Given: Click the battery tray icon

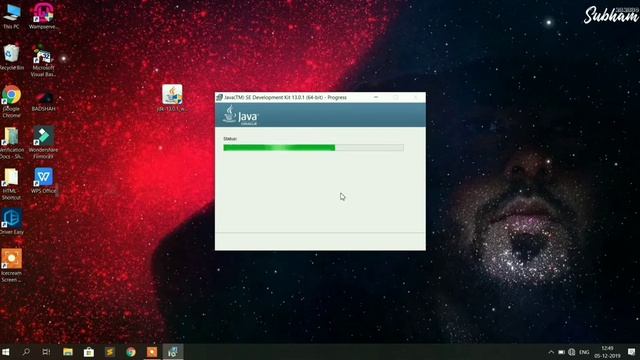Looking at the screenshot, I should [561, 352].
